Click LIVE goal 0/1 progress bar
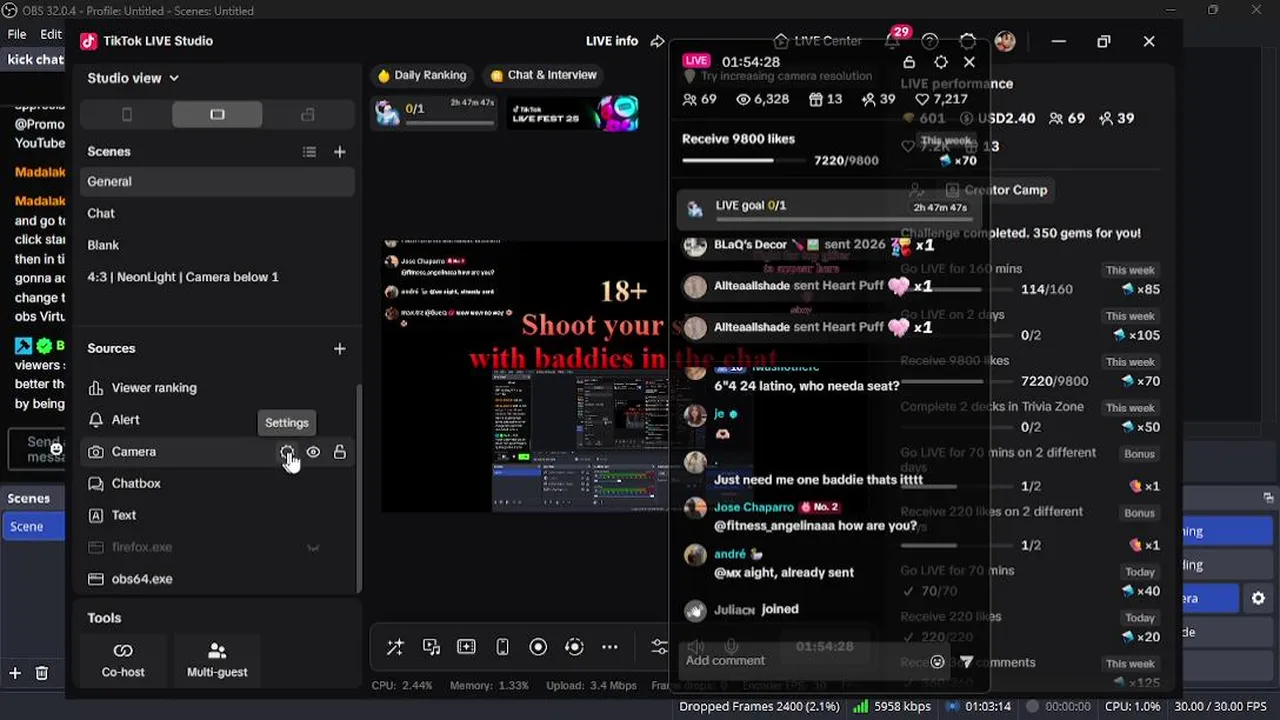The width and height of the screenshot is (1280, 720). [x=842, y=218]
